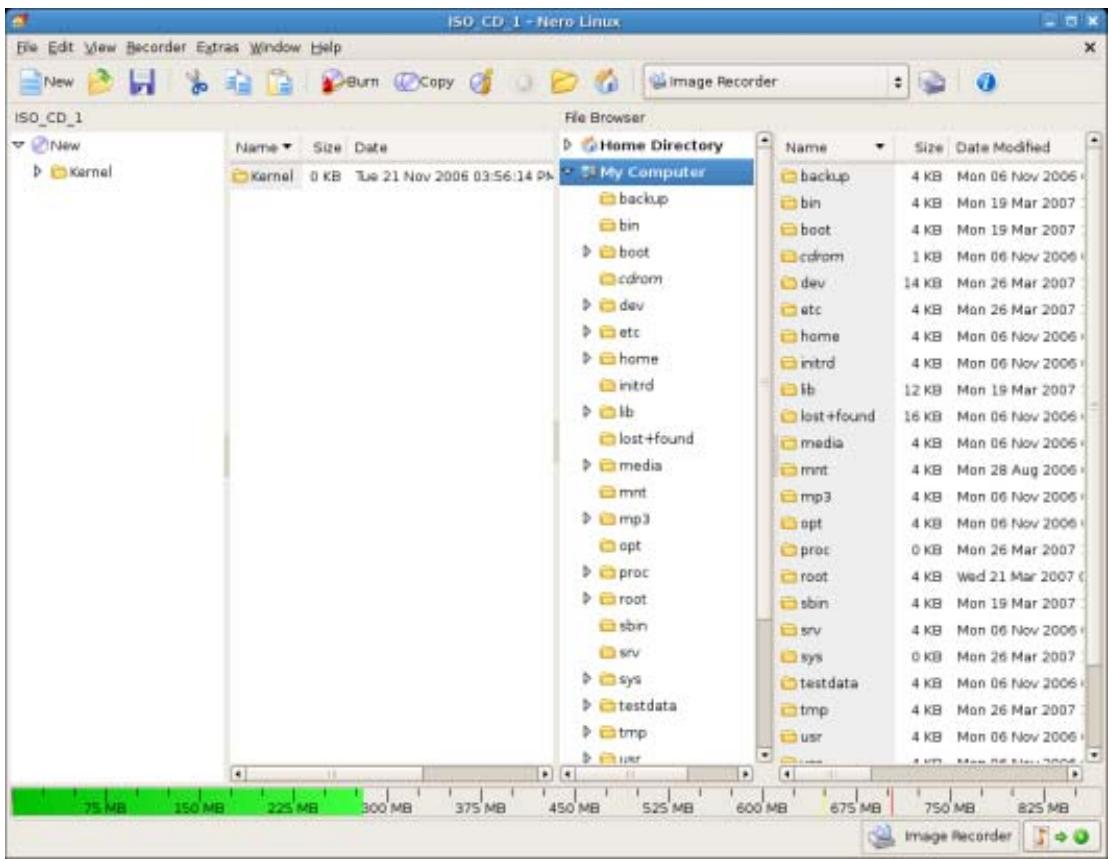Open the Recorder menu

[x=156, y=48]
